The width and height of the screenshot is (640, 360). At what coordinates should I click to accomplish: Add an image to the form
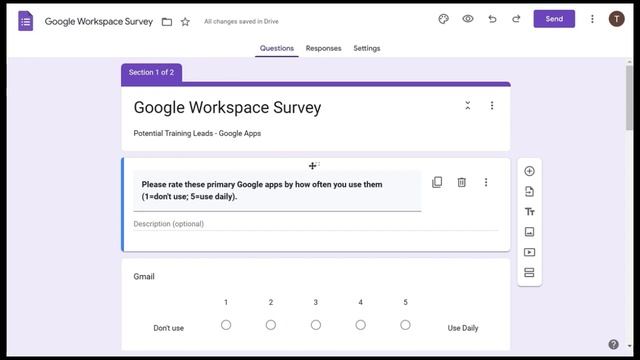[x=529, y=232]
